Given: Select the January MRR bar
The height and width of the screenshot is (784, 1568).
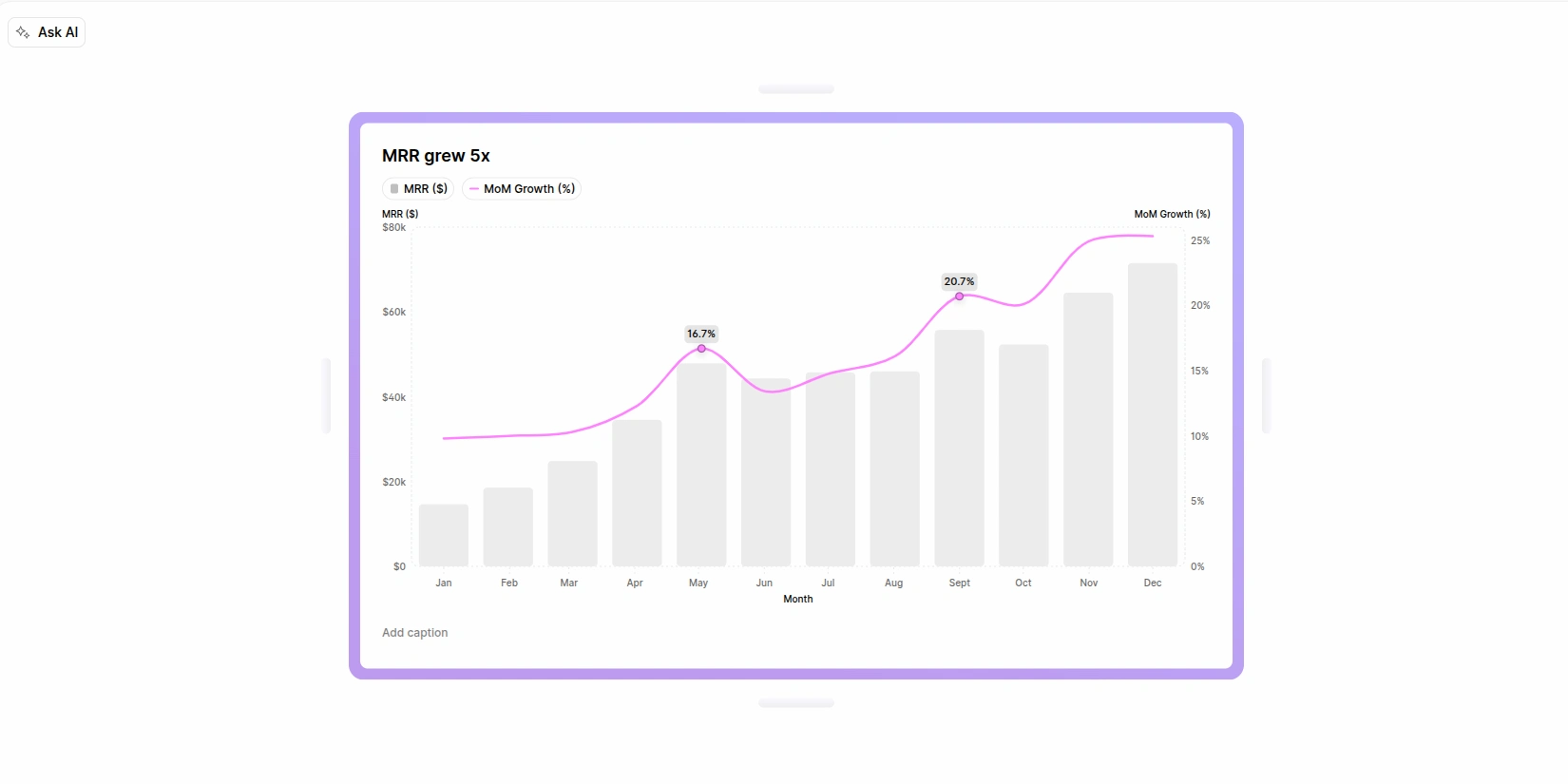Looking at the screenshot, I should [x=444, y=535].
